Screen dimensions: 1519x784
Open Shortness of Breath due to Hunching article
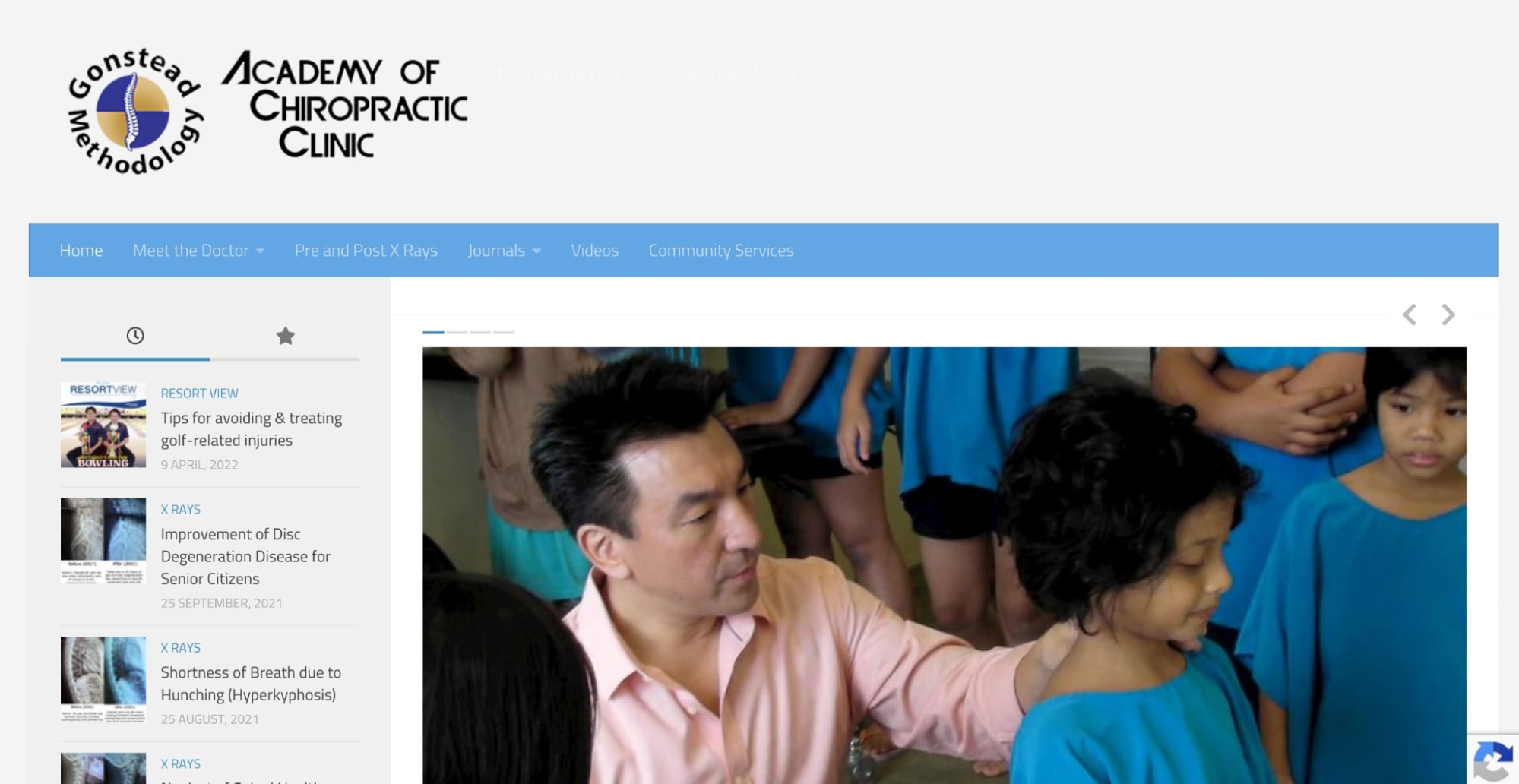(251, 684)
